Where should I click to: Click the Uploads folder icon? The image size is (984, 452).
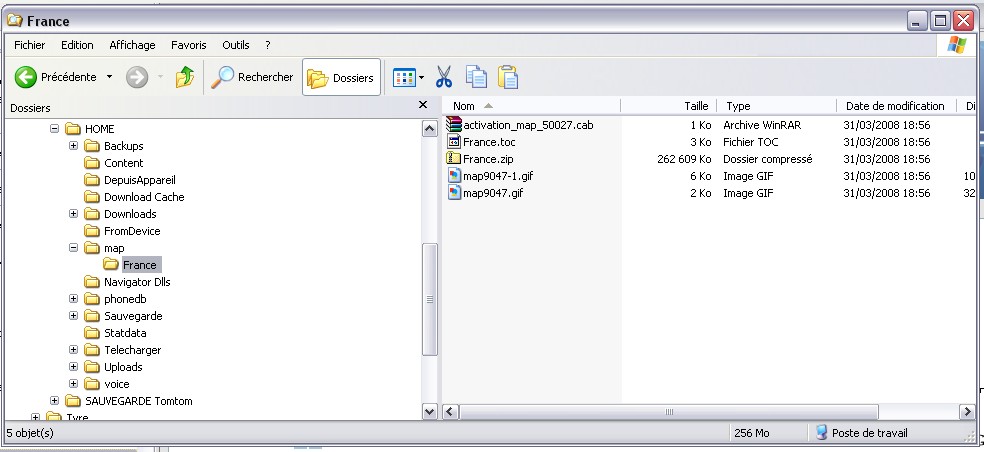point(92,367)
